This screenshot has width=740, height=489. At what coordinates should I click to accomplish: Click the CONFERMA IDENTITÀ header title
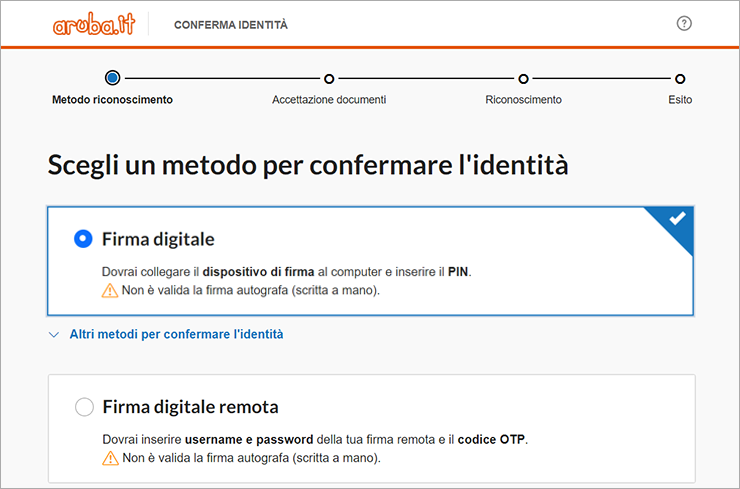231,25
